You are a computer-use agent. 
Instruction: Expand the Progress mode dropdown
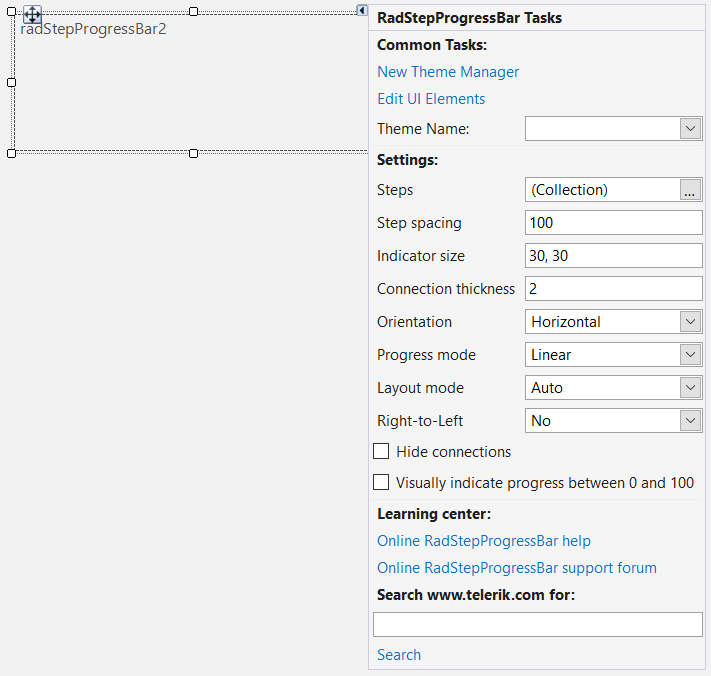tap(690, 355)
